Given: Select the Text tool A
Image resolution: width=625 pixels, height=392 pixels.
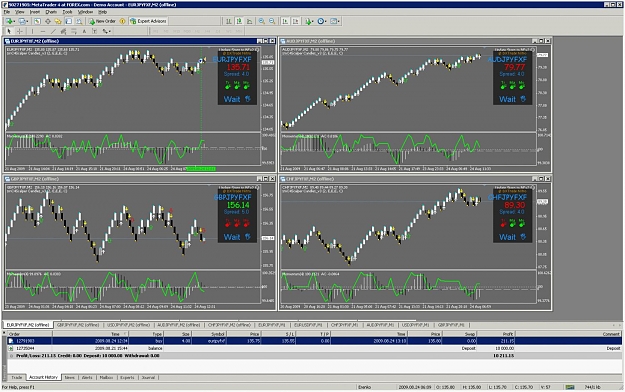Looking at the screenshot, I should (x=84, y=31).
